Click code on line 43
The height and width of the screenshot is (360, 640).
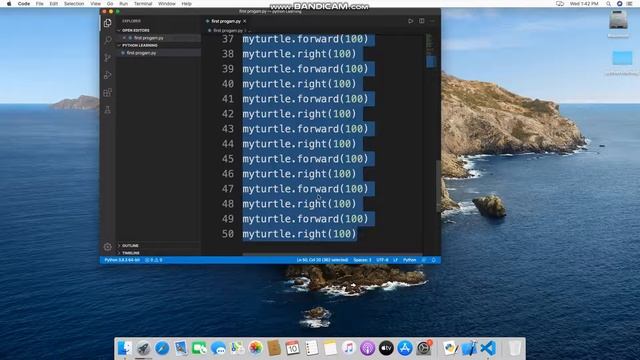tap(305, 129)
